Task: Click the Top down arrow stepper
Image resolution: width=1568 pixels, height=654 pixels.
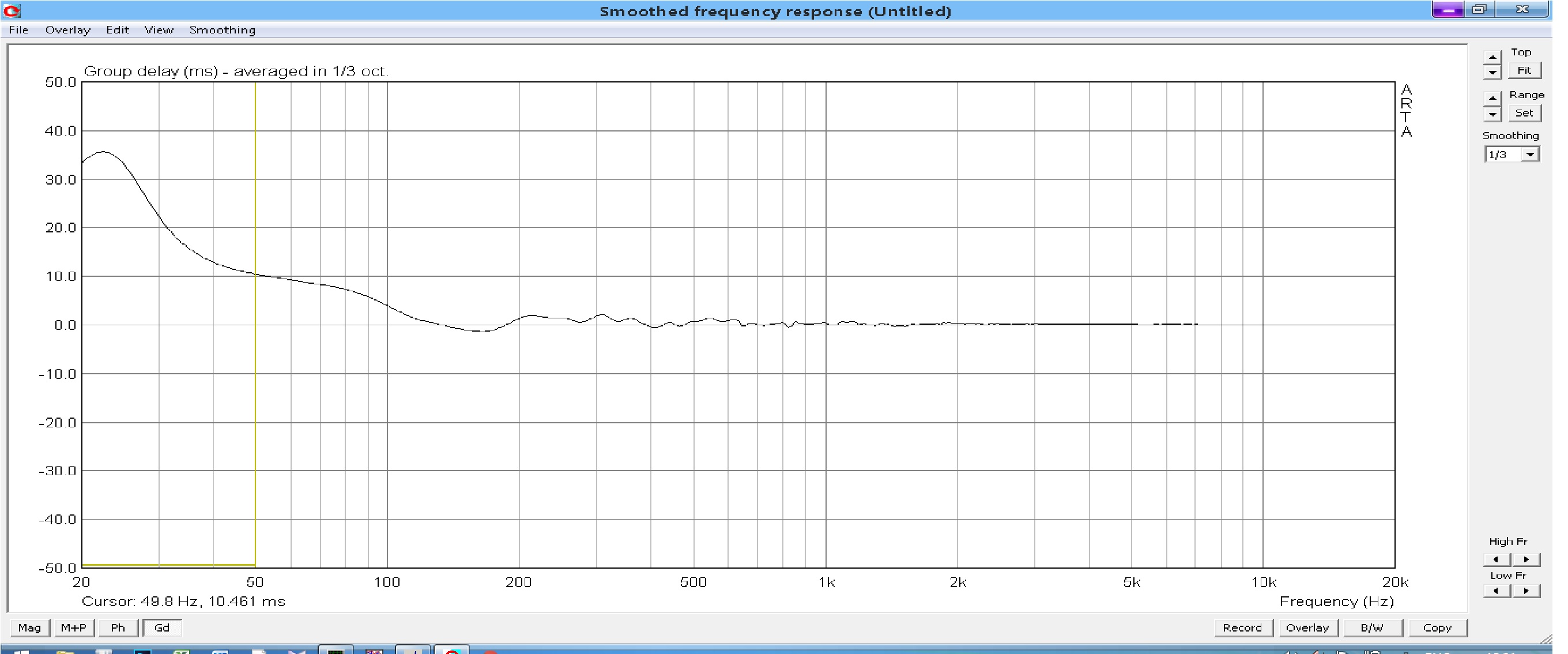Action: click(x=1492, y=73)
